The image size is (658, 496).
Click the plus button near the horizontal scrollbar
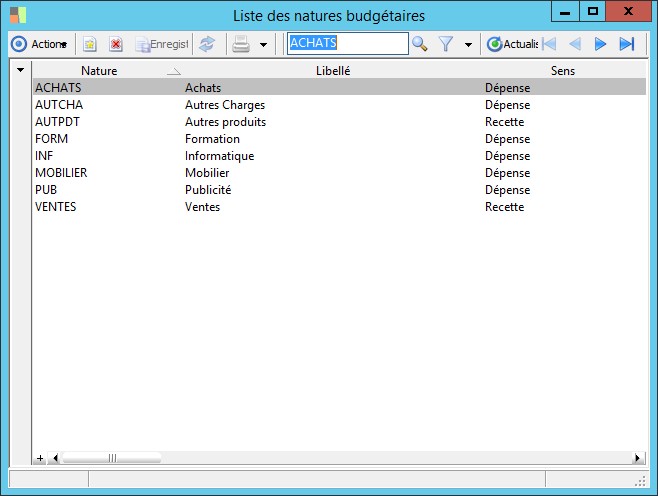[40, 458]
